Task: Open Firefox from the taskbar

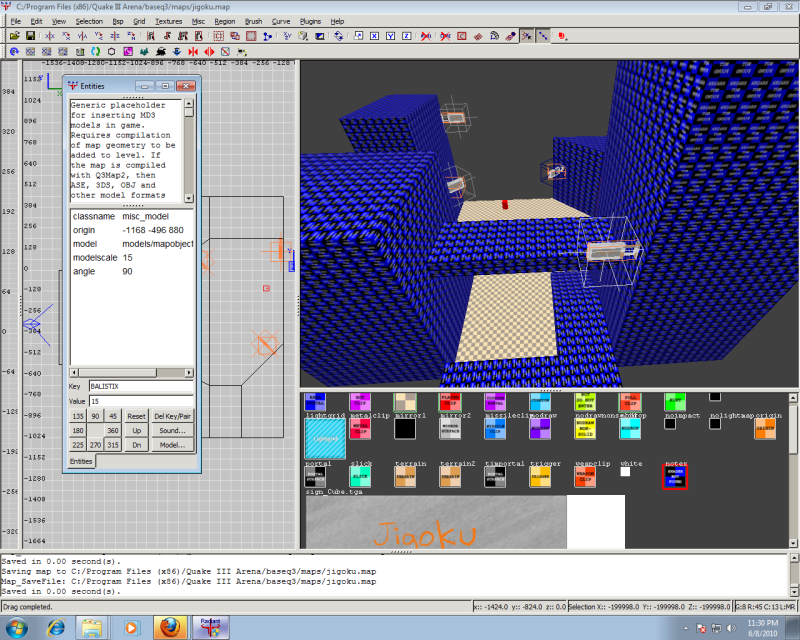Action: pyautogui.click(x=170, y=628)
